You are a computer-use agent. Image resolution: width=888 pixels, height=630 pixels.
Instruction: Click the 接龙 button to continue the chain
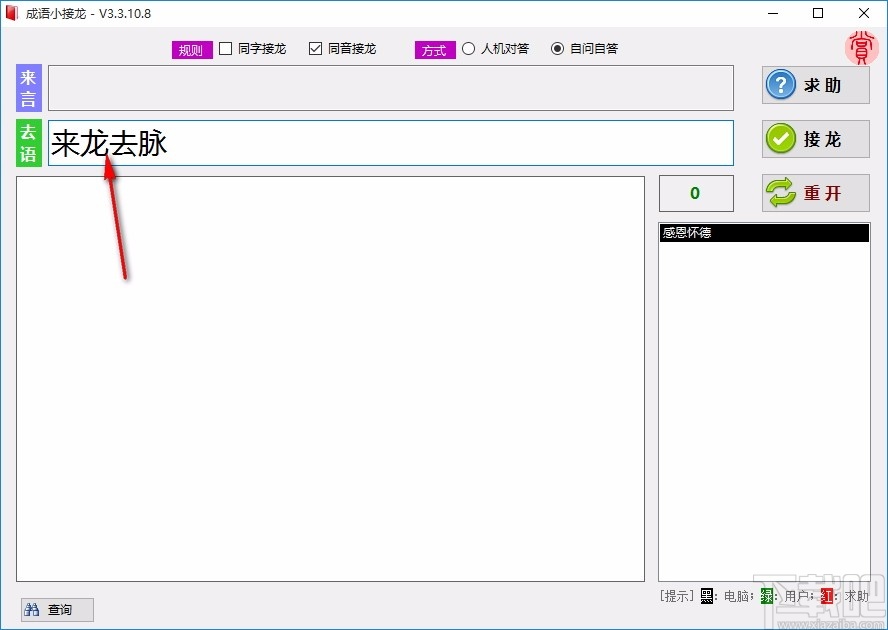815,139
